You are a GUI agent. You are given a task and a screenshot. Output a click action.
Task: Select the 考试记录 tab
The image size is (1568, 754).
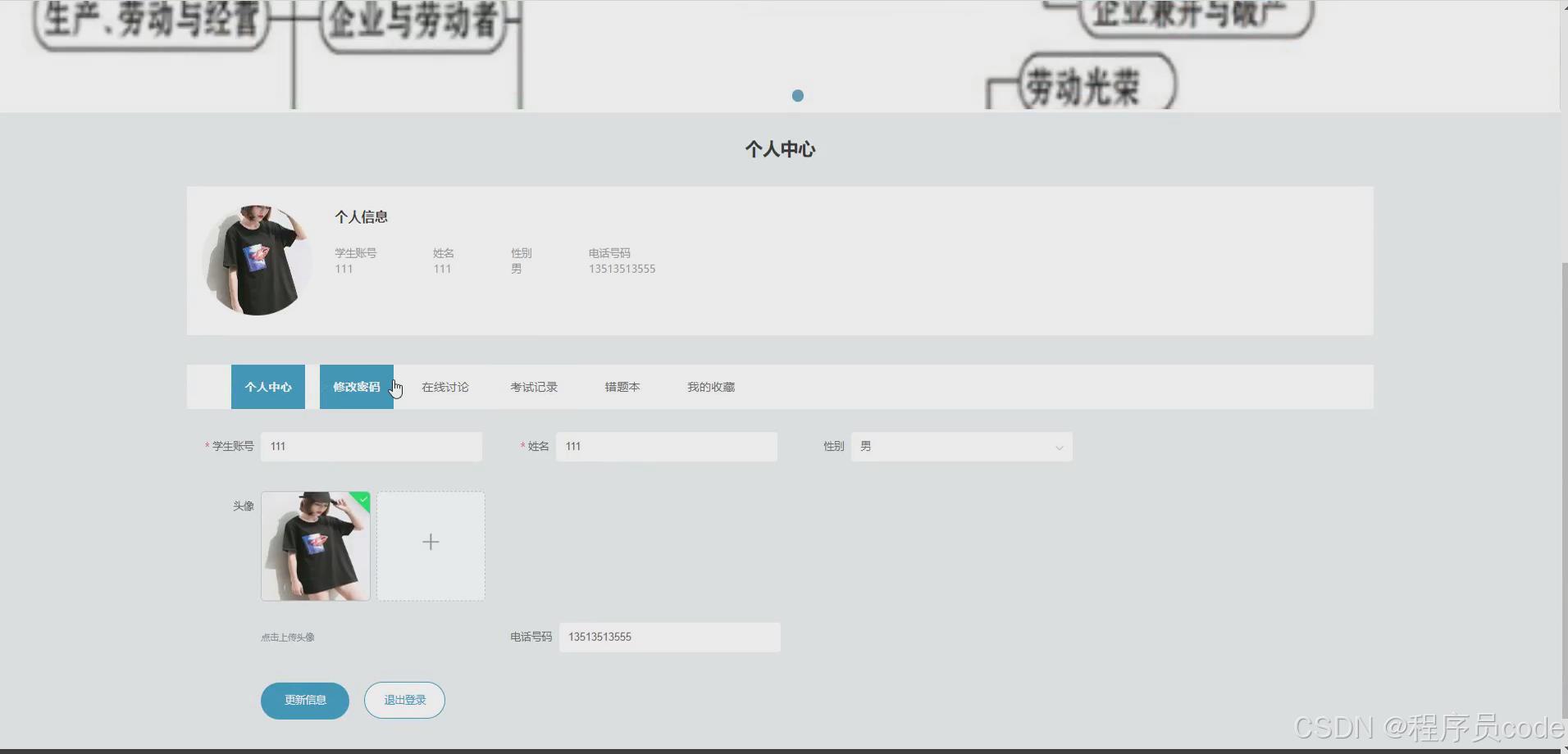[x=533, y=386]
